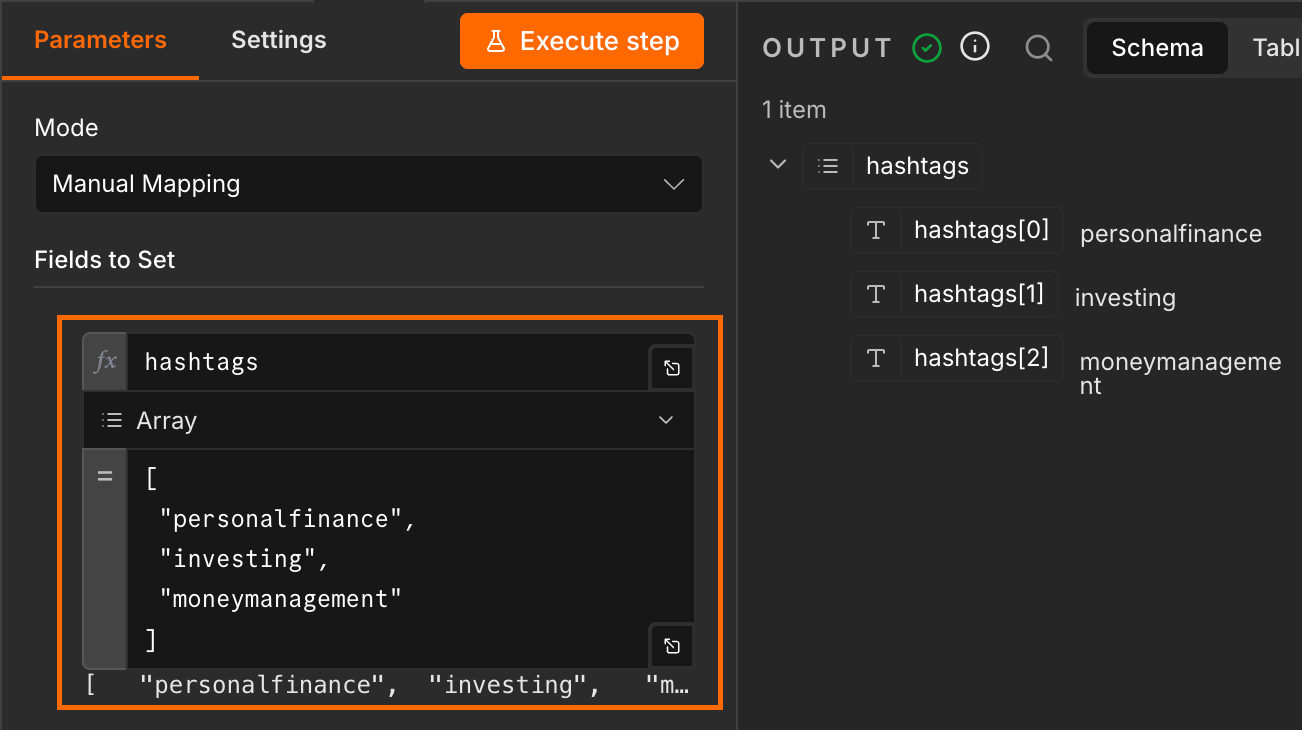Select the hashtags[0] schema pill
This screenshot has height=730, width=1302.
pyautogui.click(x=956, y=230)
